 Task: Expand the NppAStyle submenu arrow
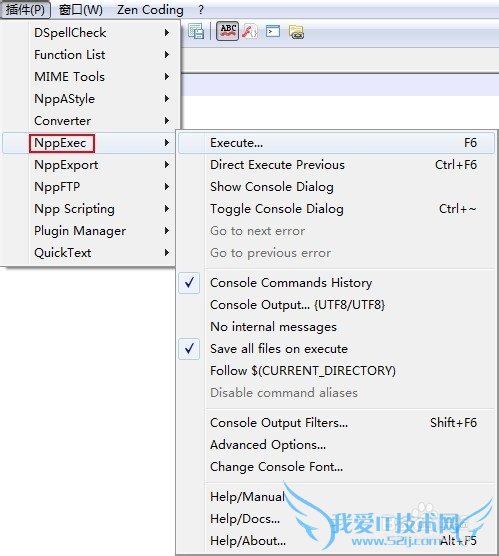pyautogui.click(x=167, y=99)
